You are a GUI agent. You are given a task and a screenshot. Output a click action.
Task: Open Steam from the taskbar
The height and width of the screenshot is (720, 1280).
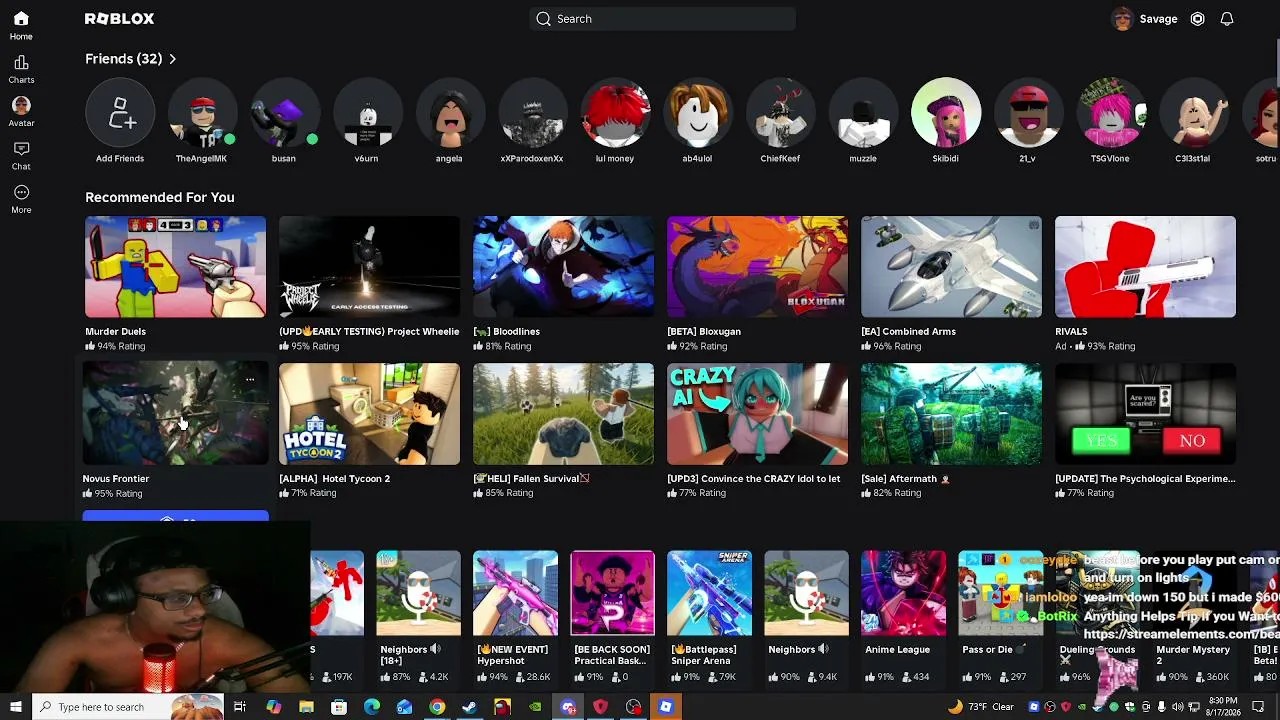469,707
